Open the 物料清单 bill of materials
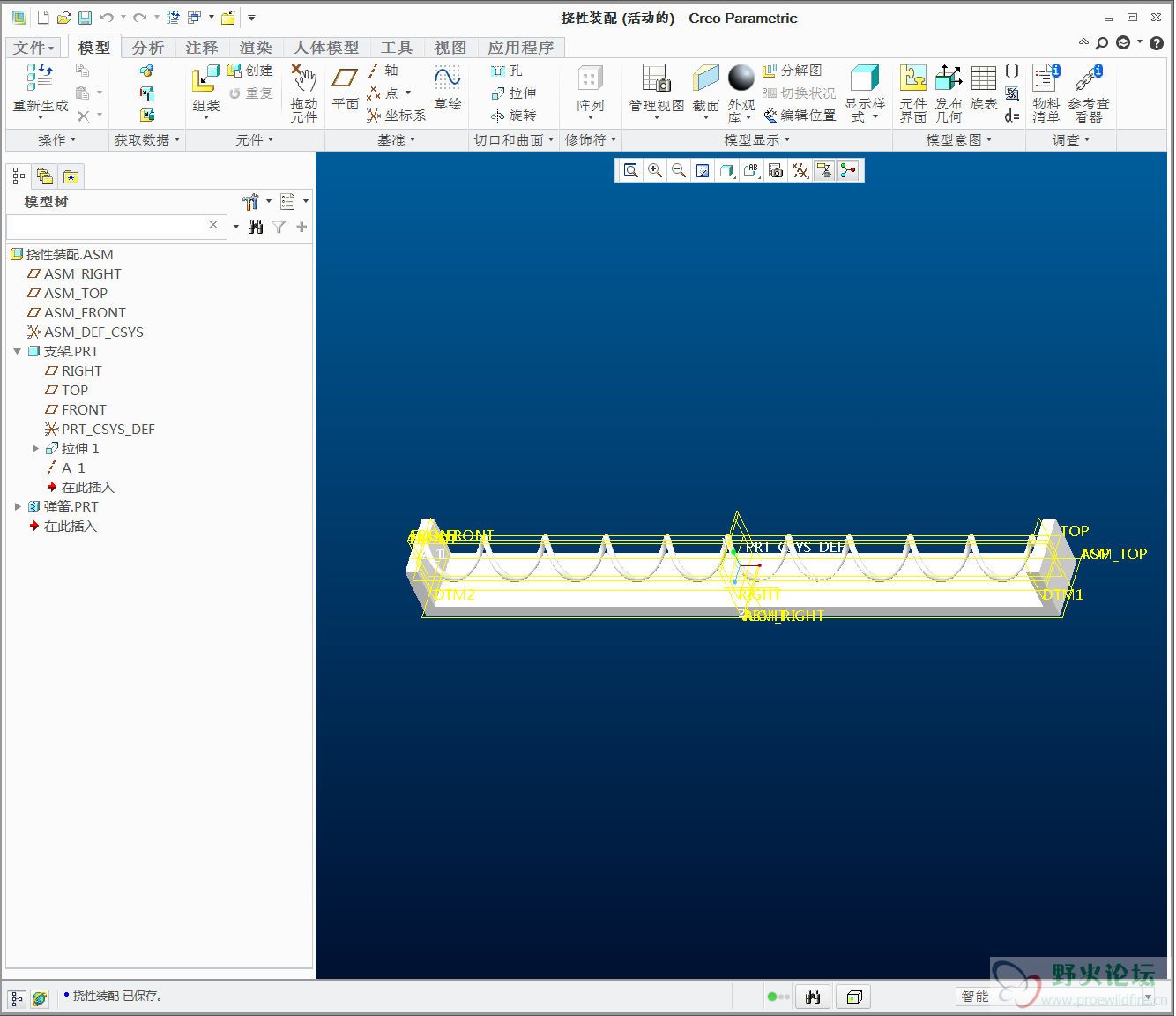The height and width of the screenshot is (1016, 1176). tap(1046, 81)
